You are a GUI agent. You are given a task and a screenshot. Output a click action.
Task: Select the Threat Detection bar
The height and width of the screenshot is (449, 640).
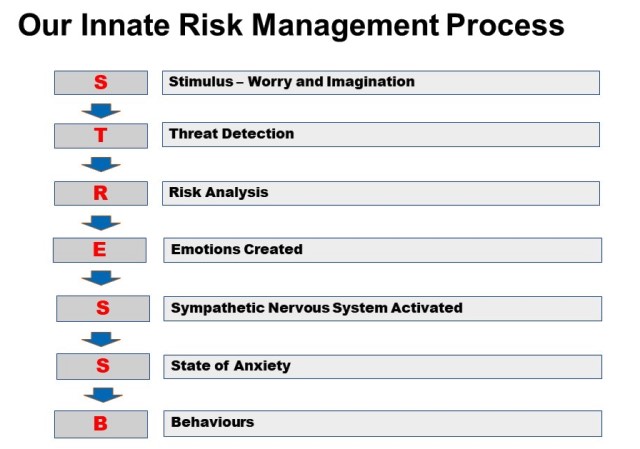(381, 134)
